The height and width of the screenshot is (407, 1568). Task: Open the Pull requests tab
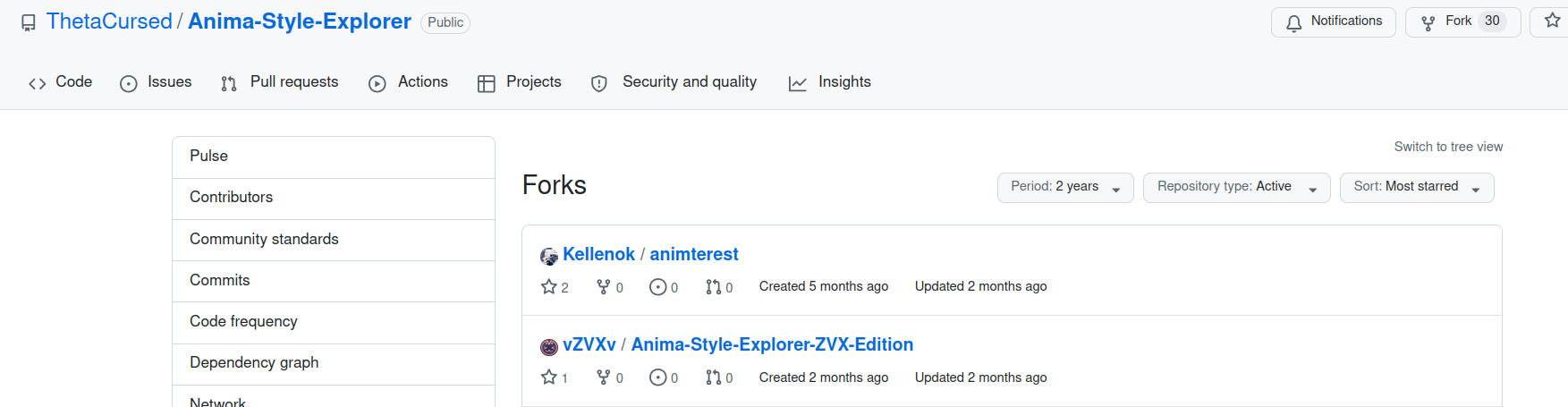[x=279, y=82]
